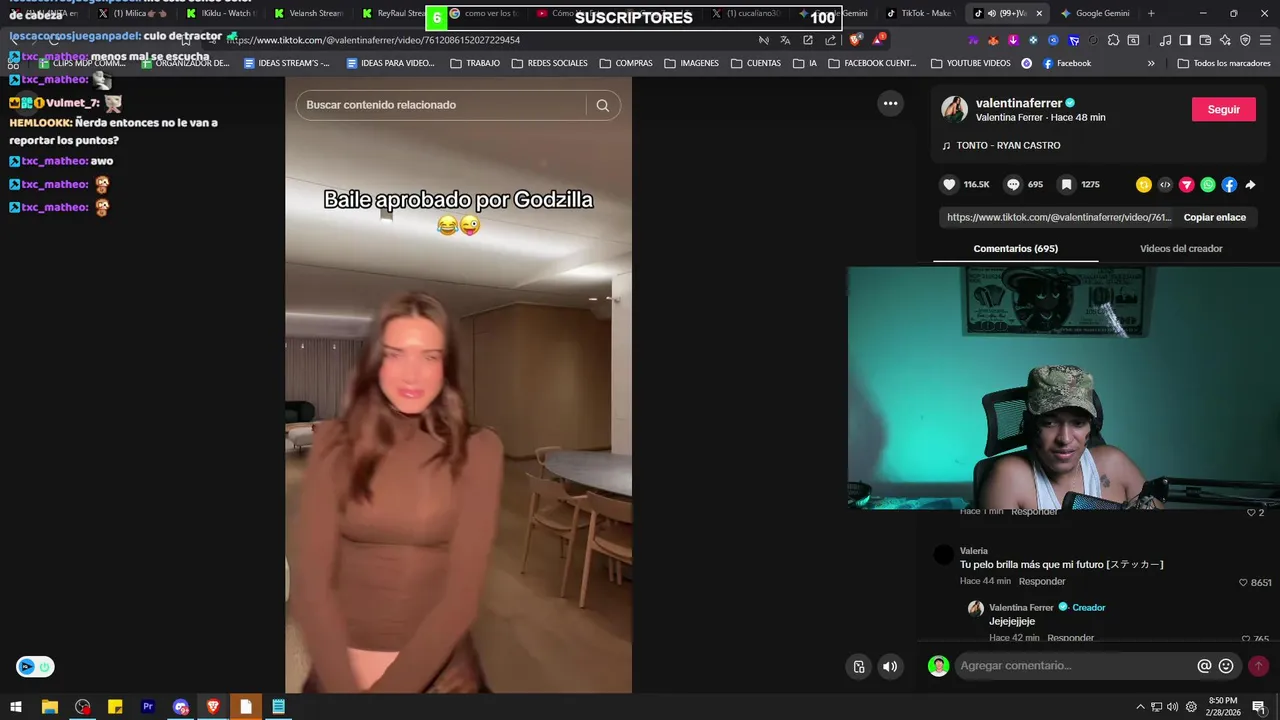Open the translate page icon in address bar
Screen dimensions: 1280x720
coord(785,40)
